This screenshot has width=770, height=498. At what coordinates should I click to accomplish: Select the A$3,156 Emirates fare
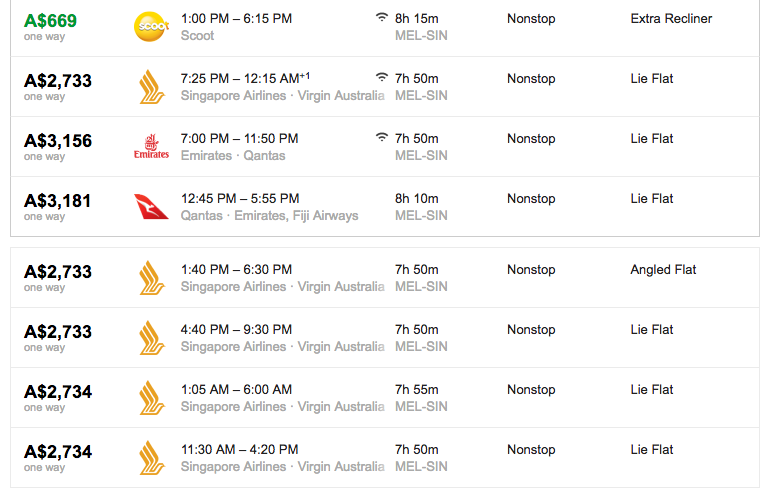(58, 141)
